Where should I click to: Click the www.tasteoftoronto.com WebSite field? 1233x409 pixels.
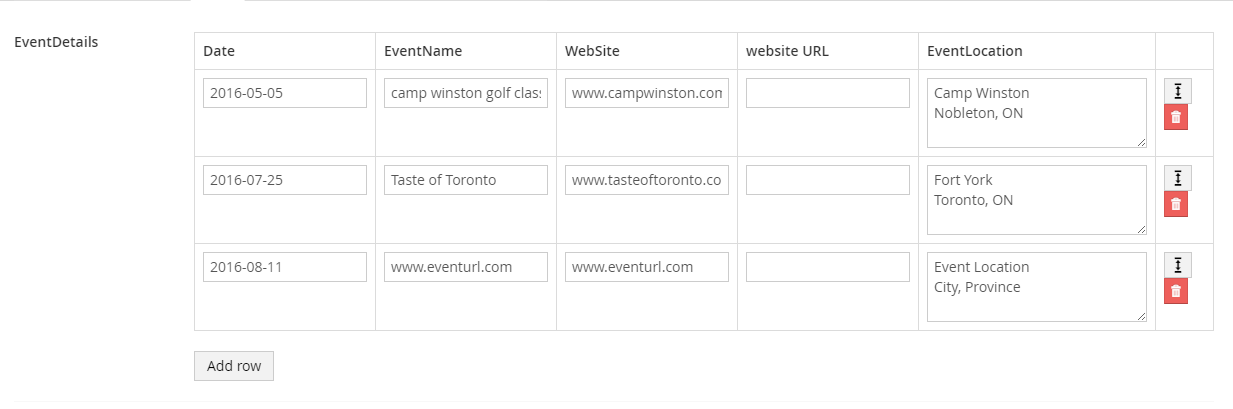647,180
